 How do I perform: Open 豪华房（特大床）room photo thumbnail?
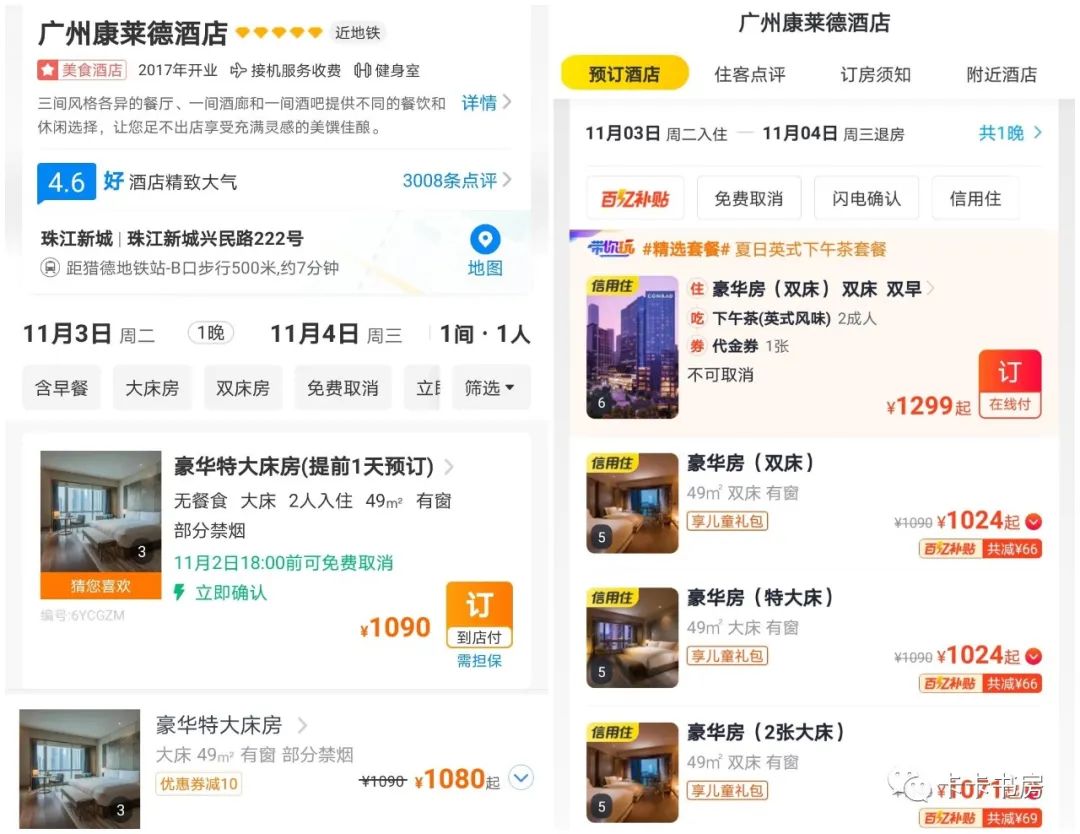tap(632, 637)
